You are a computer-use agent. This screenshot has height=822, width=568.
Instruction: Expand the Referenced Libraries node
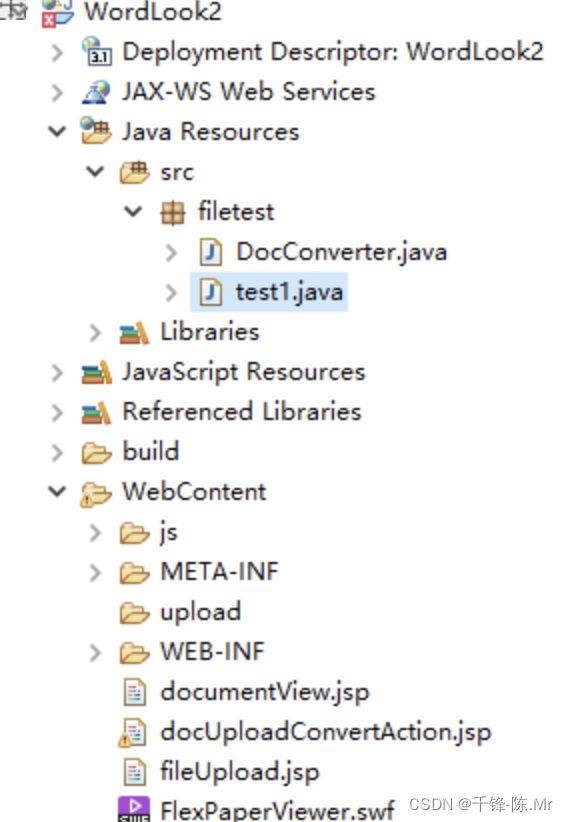click(x=57, y=412)
